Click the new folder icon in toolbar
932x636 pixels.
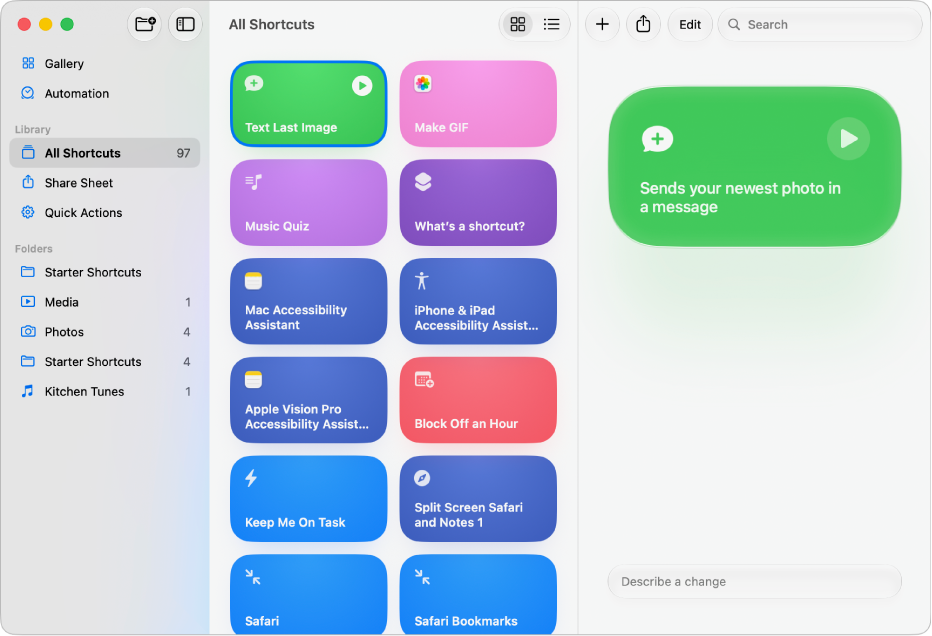click(145, 24)
